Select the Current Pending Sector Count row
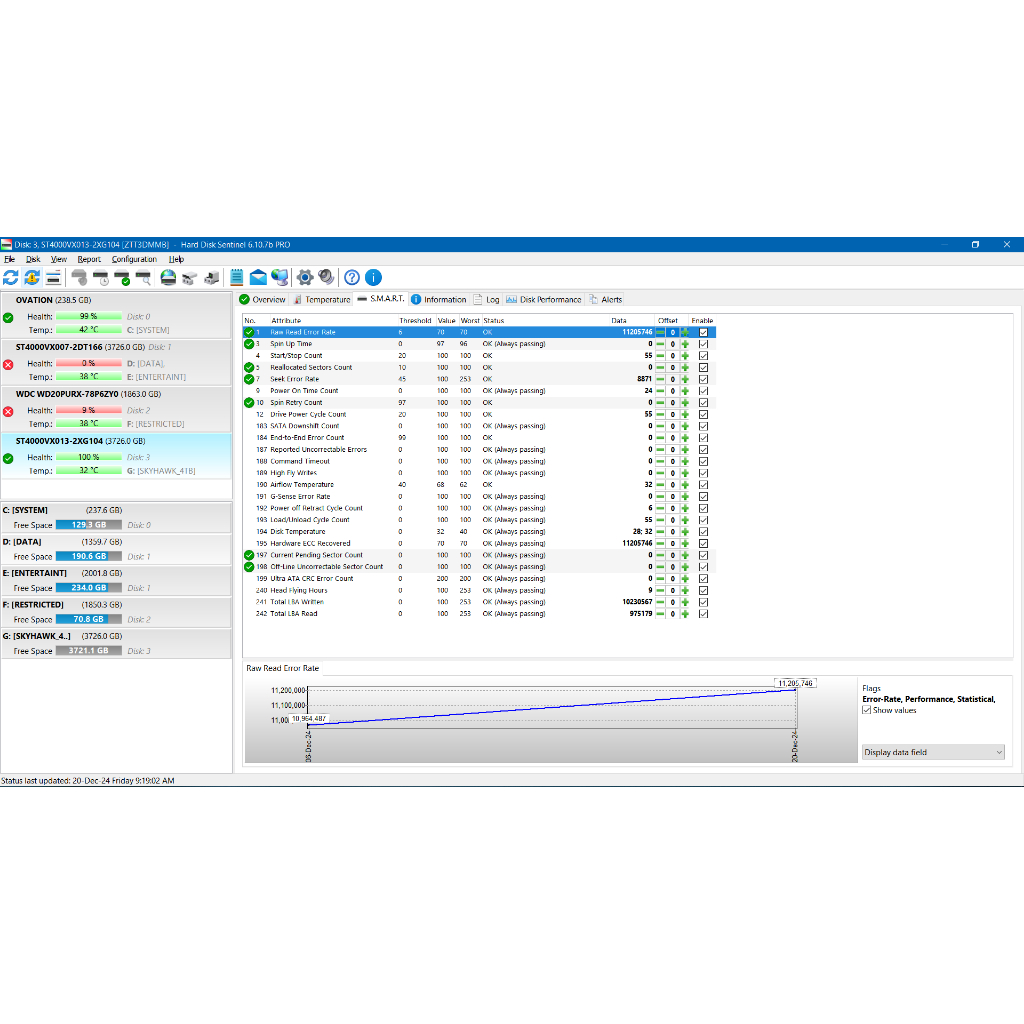This screenshot has height=1024, width=1024. [480, 555]
